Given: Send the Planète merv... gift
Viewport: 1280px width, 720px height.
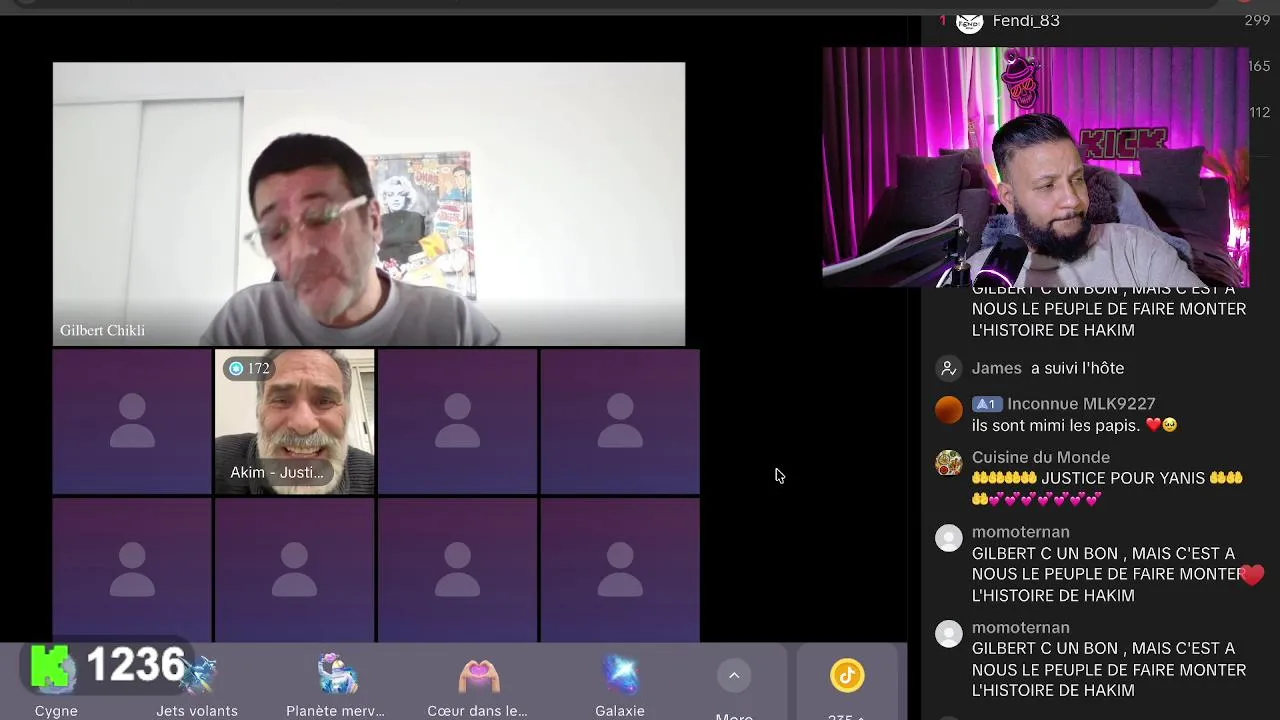Looking at the screenshot, I should pyautogui.click(x=335, y=685).
